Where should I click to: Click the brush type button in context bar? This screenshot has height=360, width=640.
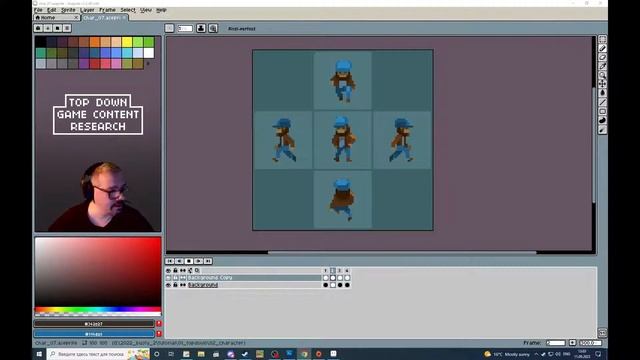click(169, 28)
